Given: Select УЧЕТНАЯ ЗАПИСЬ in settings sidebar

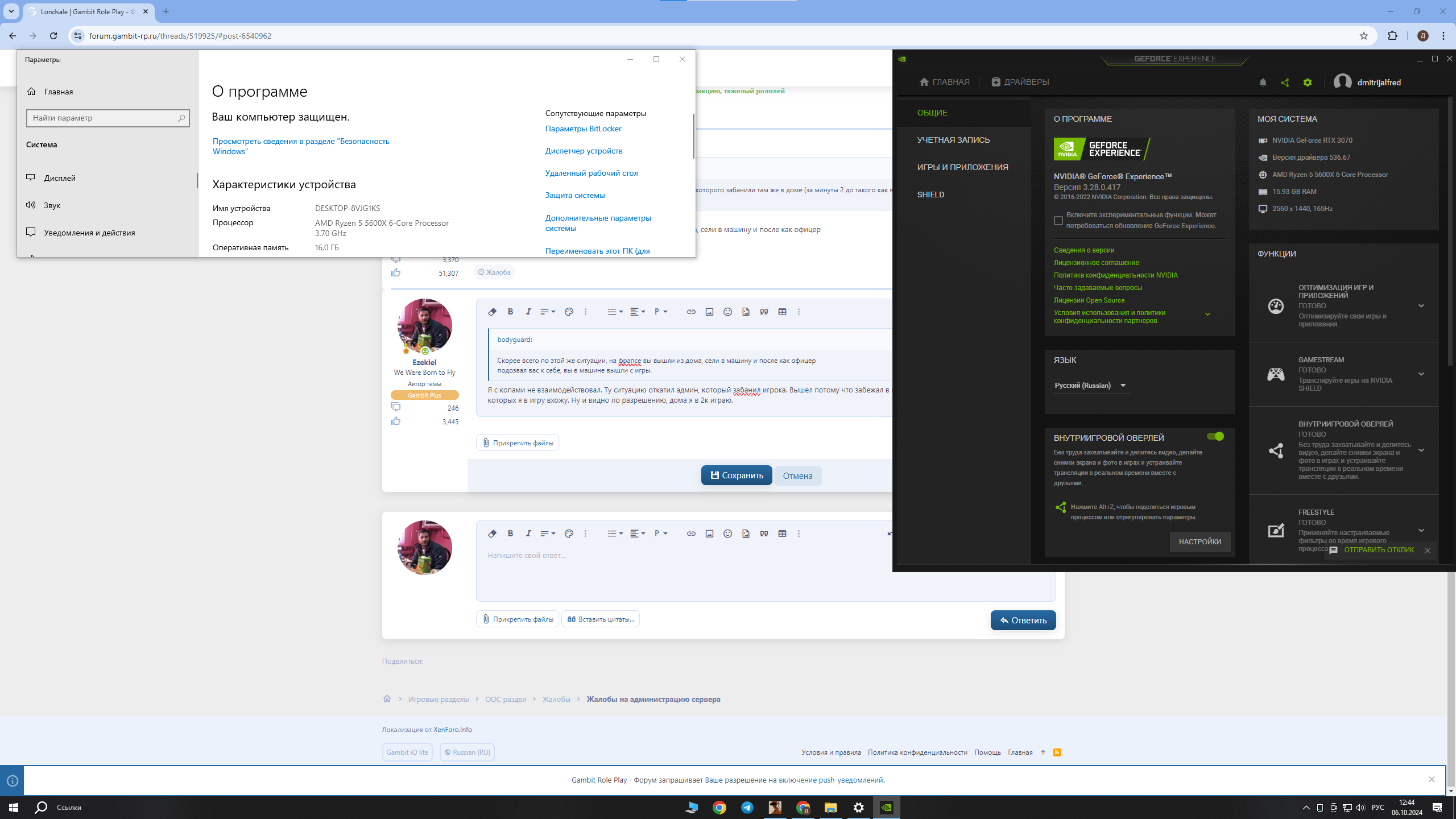Looking at the screenshot, I should [x=953, y=140].
